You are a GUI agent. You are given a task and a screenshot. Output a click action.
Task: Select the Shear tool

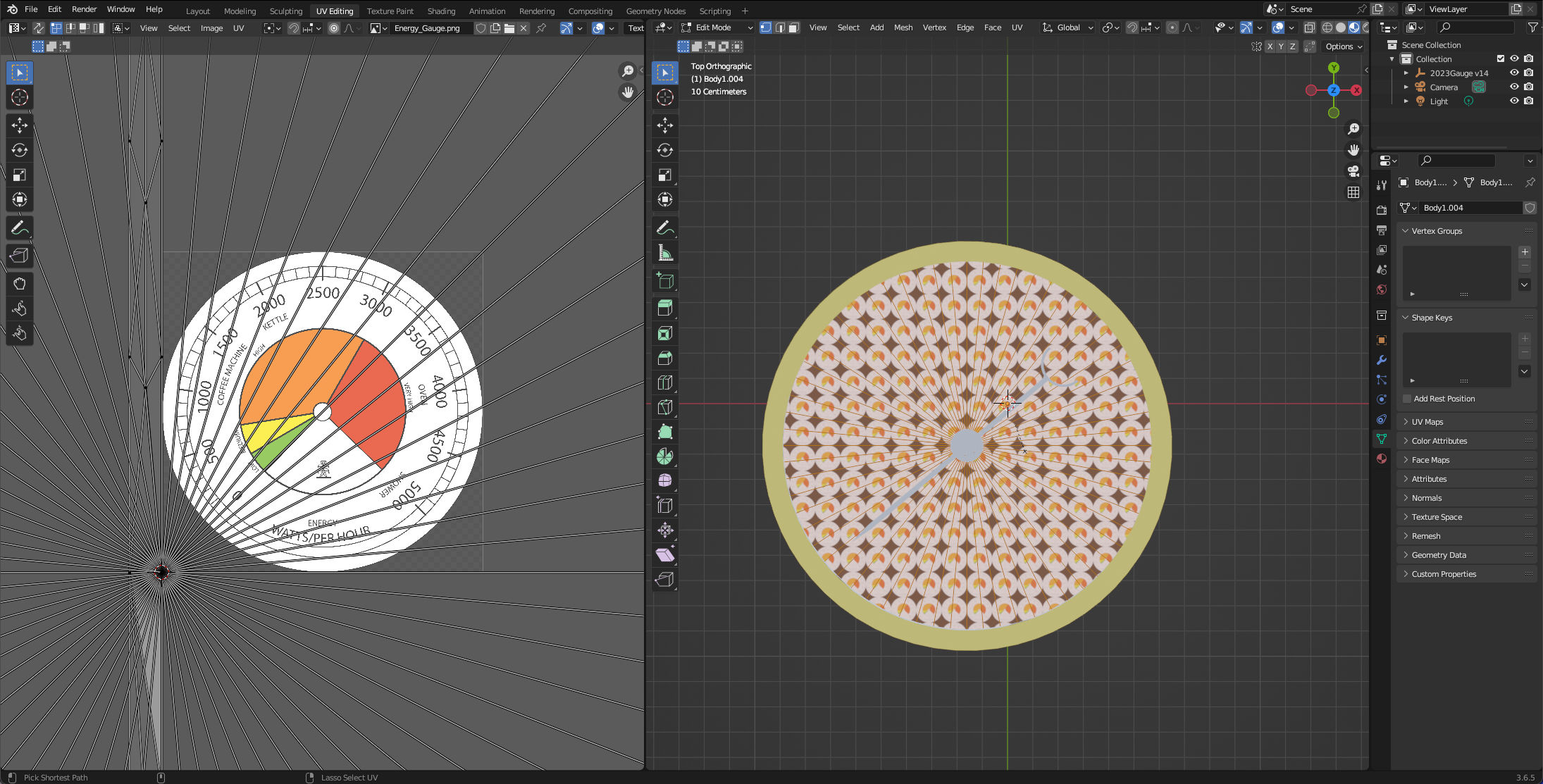[x=664, y=555]
